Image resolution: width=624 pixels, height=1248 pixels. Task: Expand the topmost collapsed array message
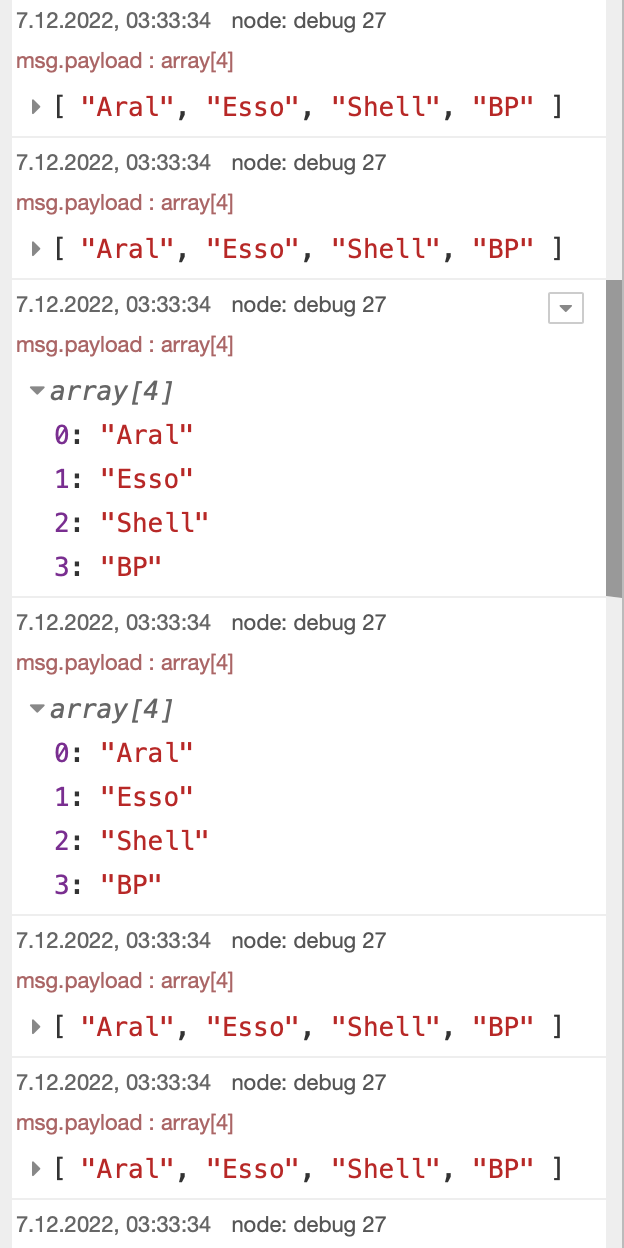click(x=37, y=106)
